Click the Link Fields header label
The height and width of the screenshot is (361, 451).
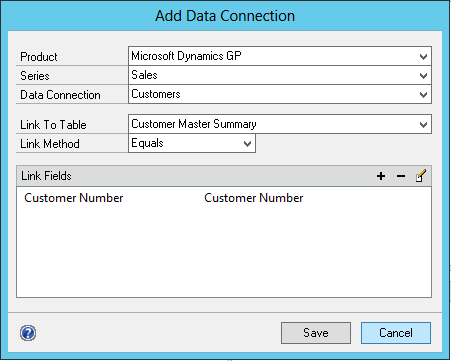[x=46, y=176]
